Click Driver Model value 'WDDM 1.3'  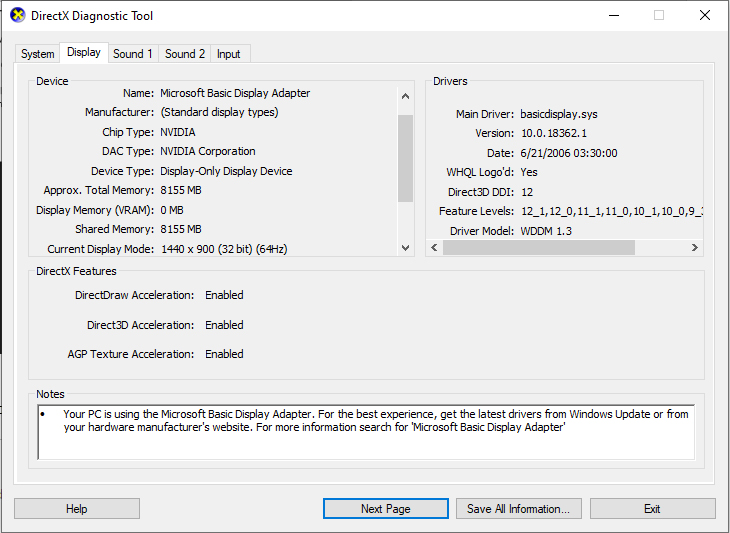tap(546, 231)
